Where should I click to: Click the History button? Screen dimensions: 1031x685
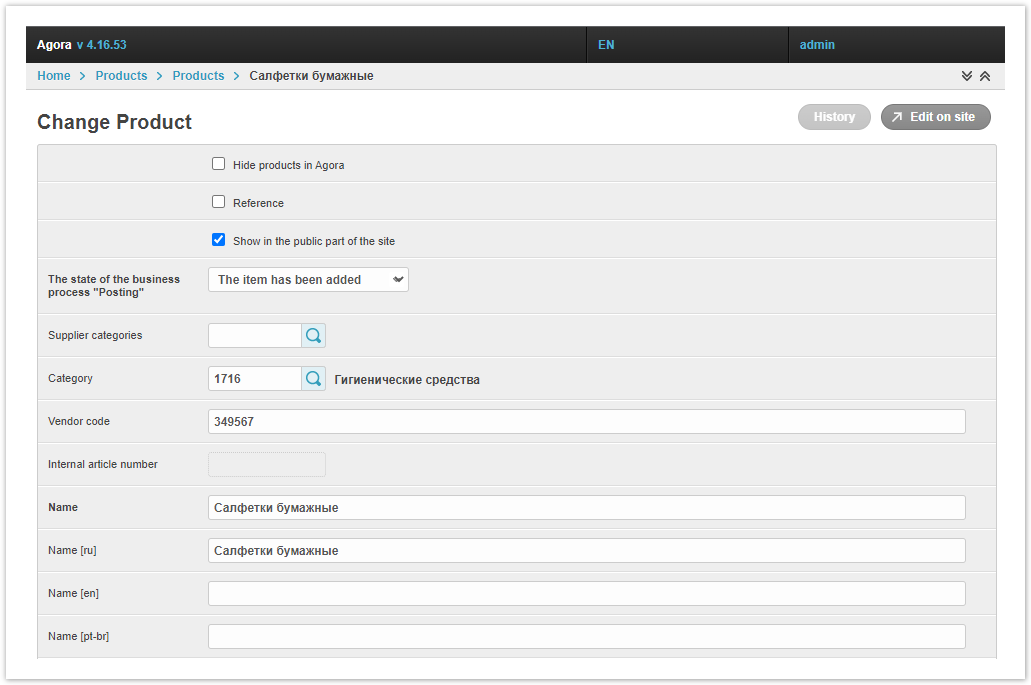[834, 117]
